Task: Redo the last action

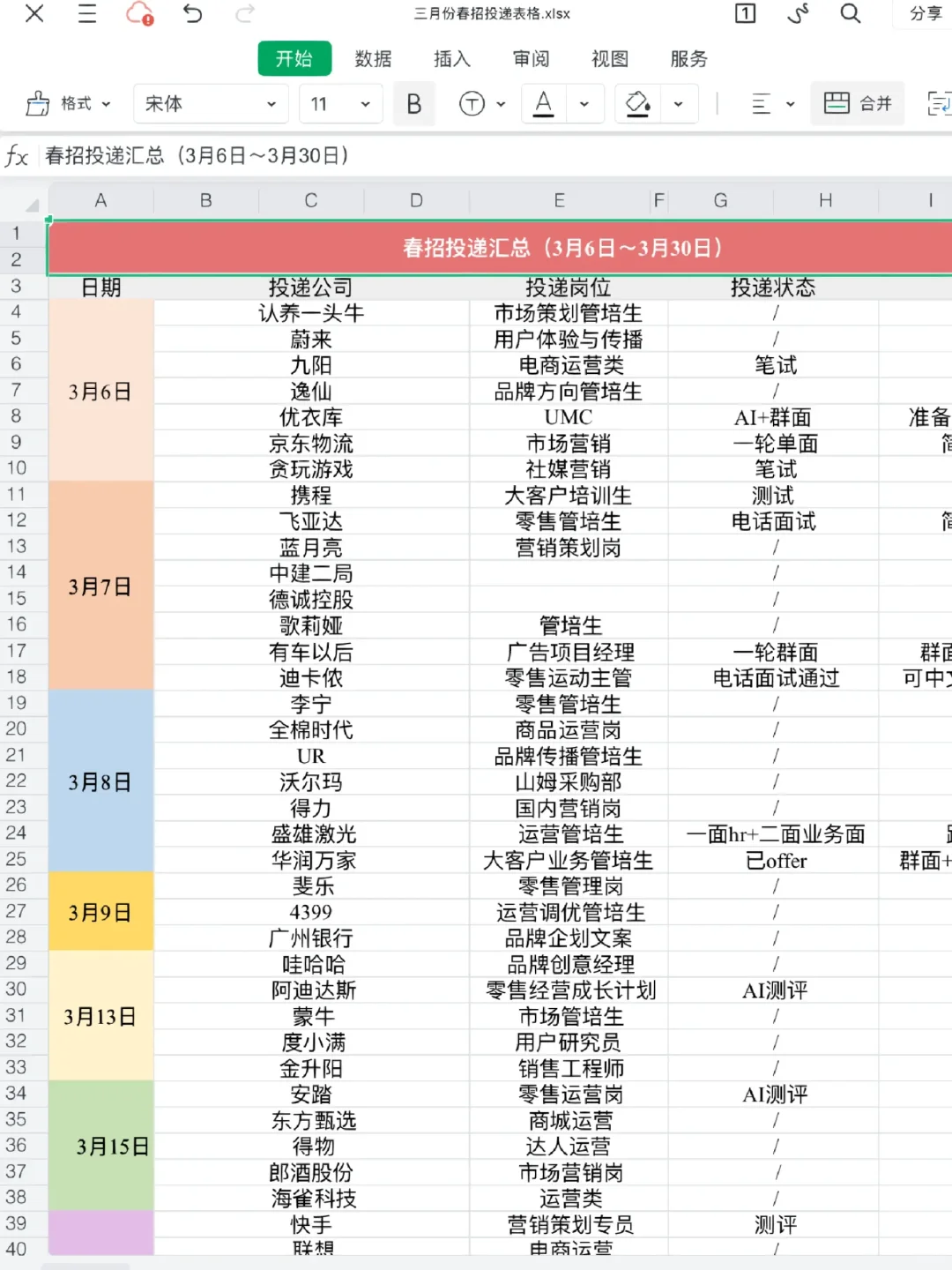Action: coord(245,13)
